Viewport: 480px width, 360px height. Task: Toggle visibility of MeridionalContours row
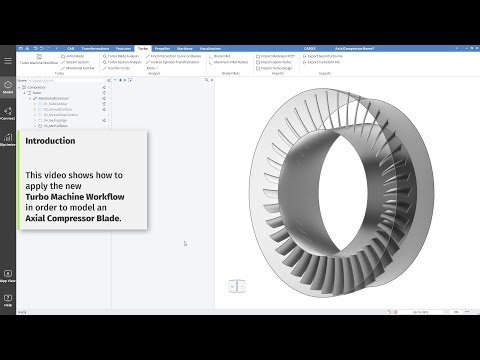(104, 98)
